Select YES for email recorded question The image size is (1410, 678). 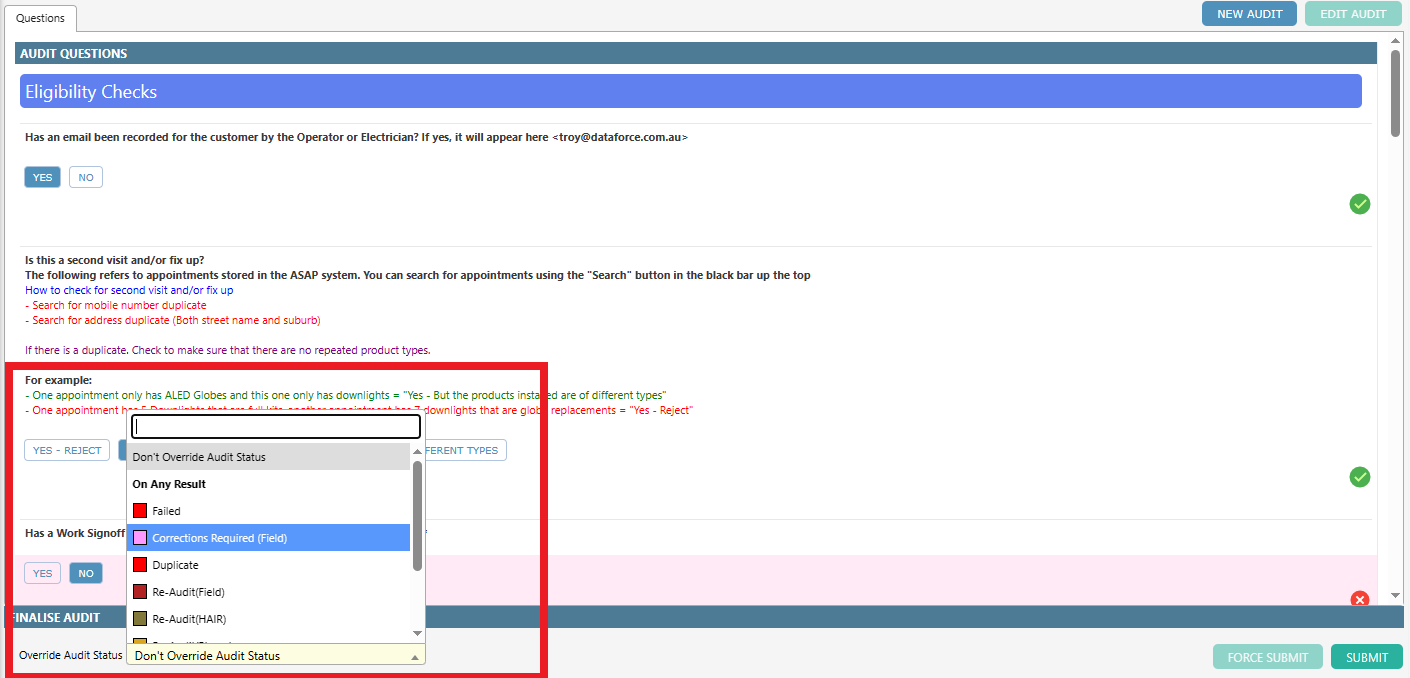click(42, 177)
